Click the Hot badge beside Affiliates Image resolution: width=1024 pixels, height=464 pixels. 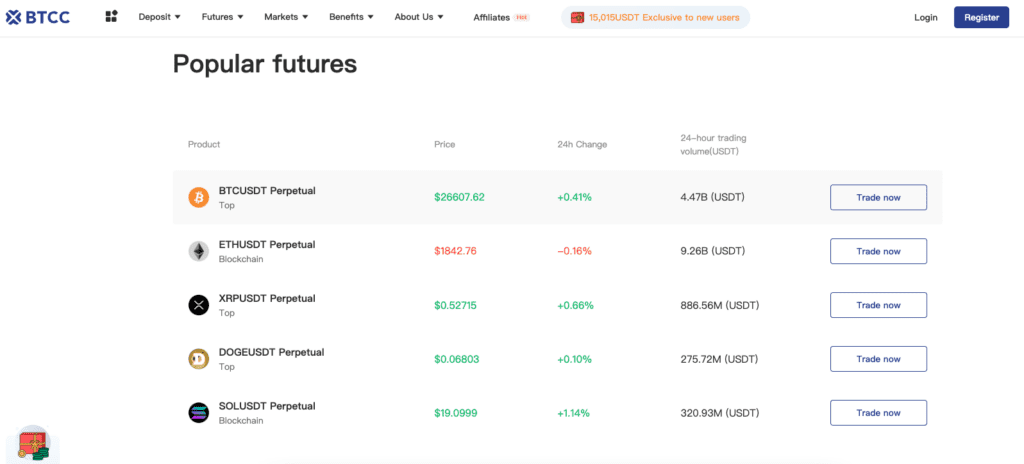pyautogui.click(x=522, y=18)
